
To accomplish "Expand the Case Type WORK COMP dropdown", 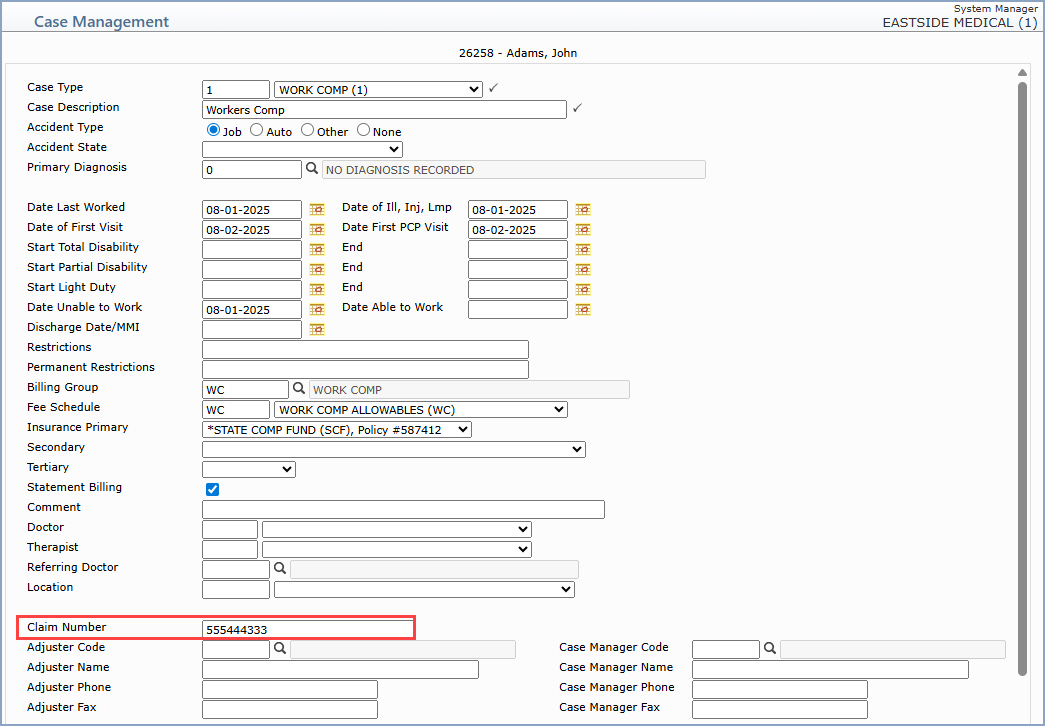I will [x=379, y=90].
